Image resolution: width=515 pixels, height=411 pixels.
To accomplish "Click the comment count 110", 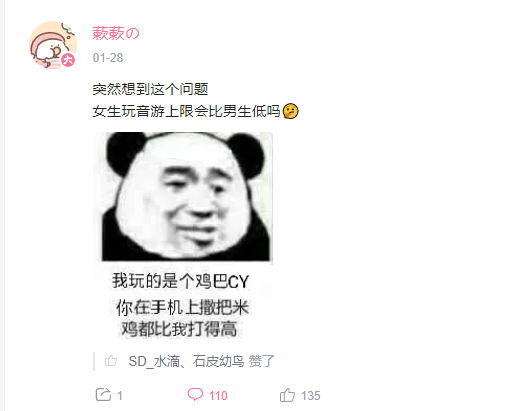I will 218,396.
